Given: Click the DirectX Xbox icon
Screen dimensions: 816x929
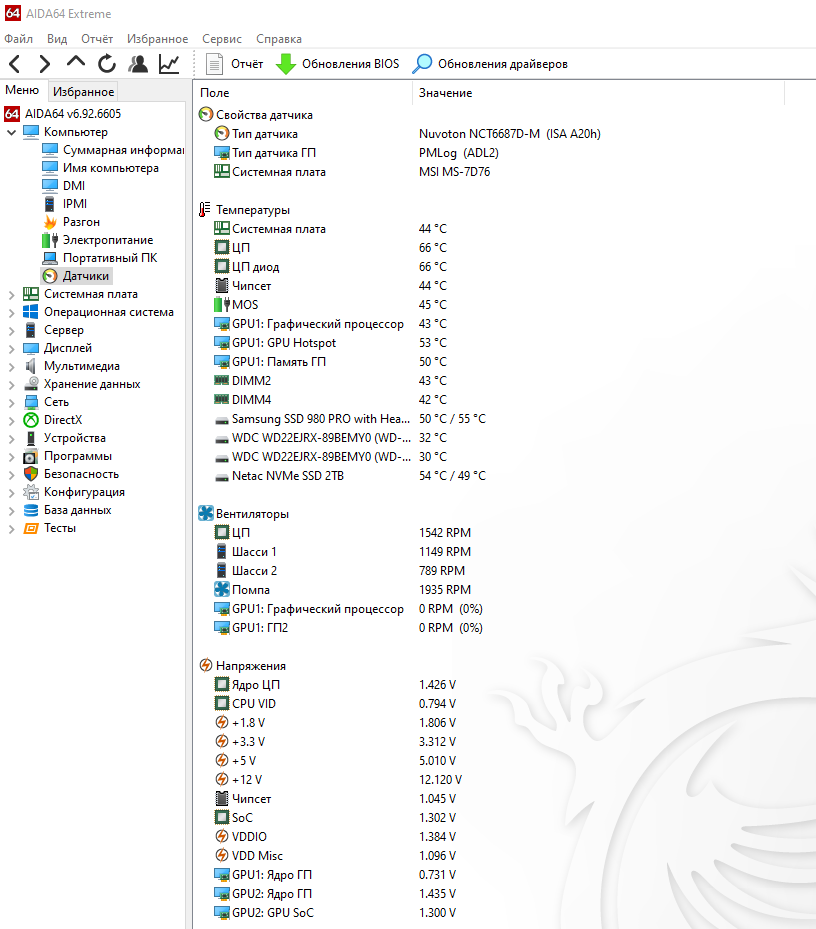Looking at the screenshot, I should (x=31, y=420).
